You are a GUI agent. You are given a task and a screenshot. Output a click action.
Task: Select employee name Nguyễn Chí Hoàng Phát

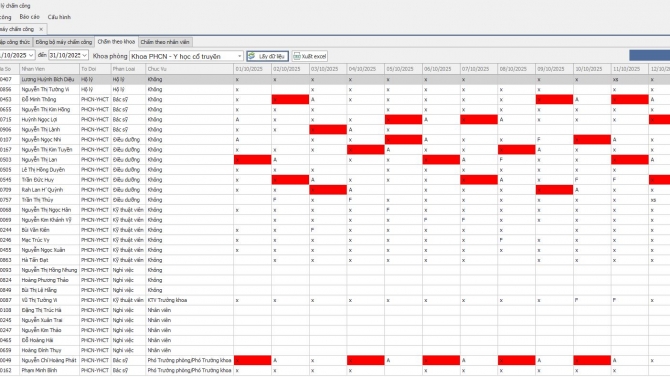pos(49,360)
